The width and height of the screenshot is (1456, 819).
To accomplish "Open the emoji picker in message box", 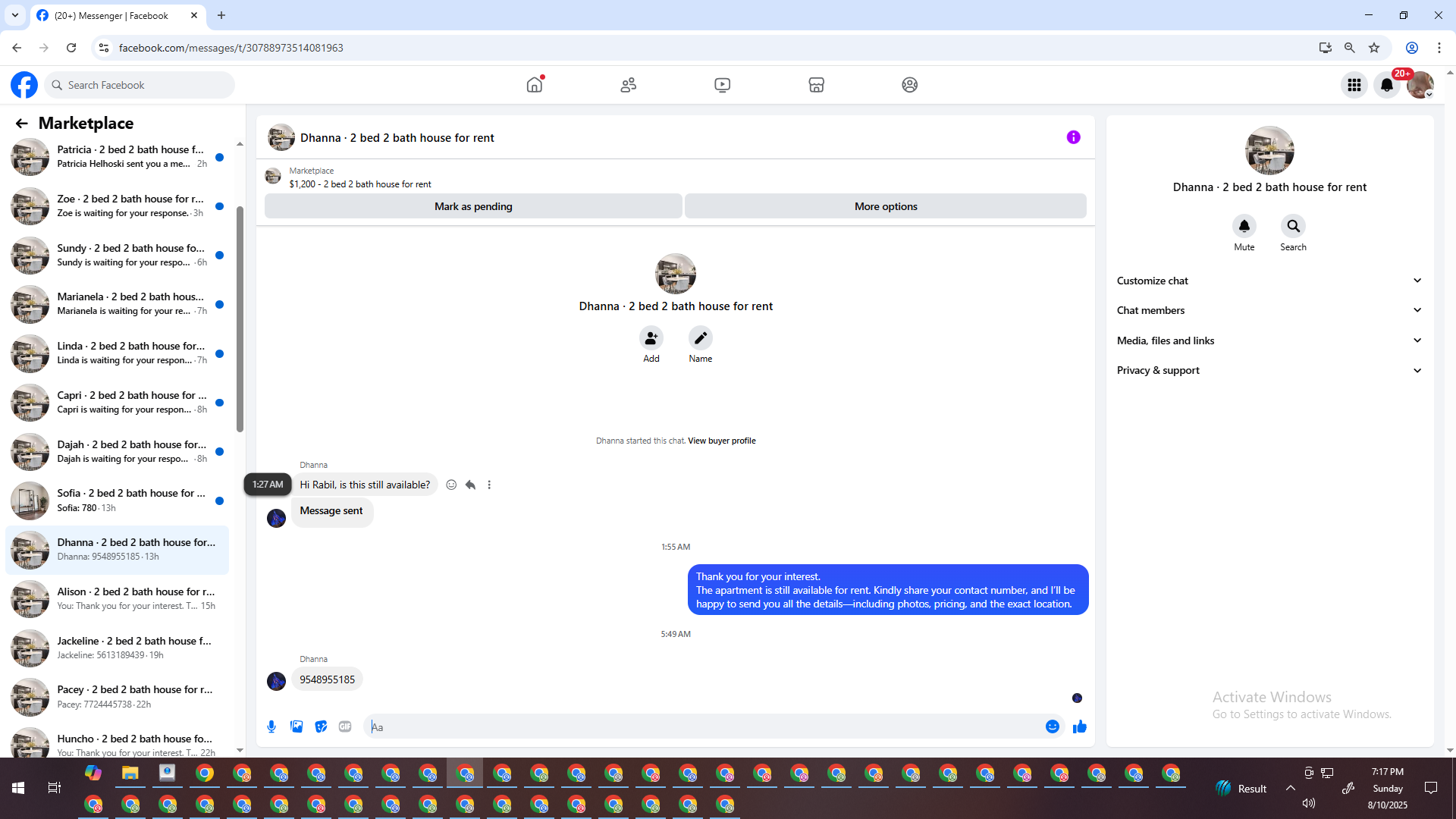I will coord(1052,726).
